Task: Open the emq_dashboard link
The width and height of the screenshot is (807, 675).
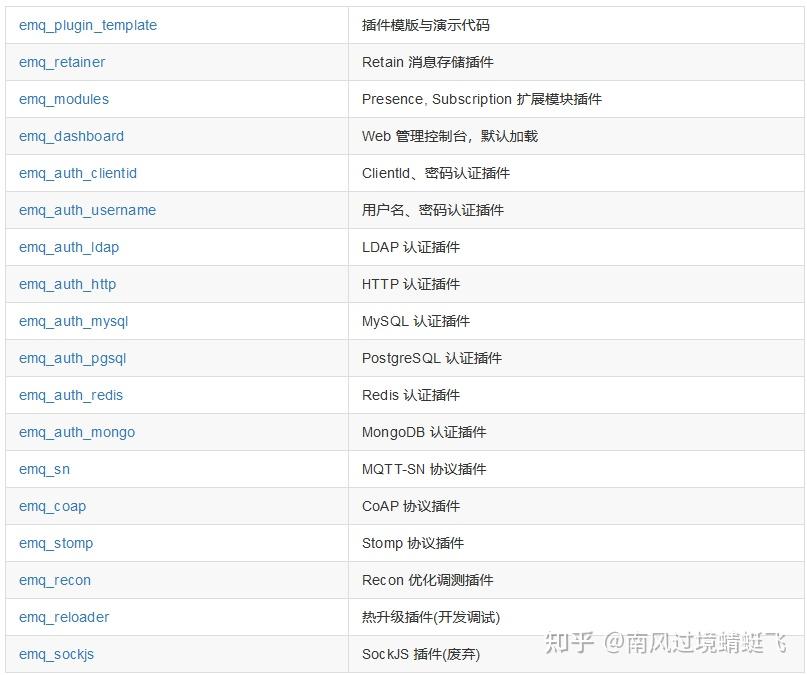Action: click(x=72, y=136)
